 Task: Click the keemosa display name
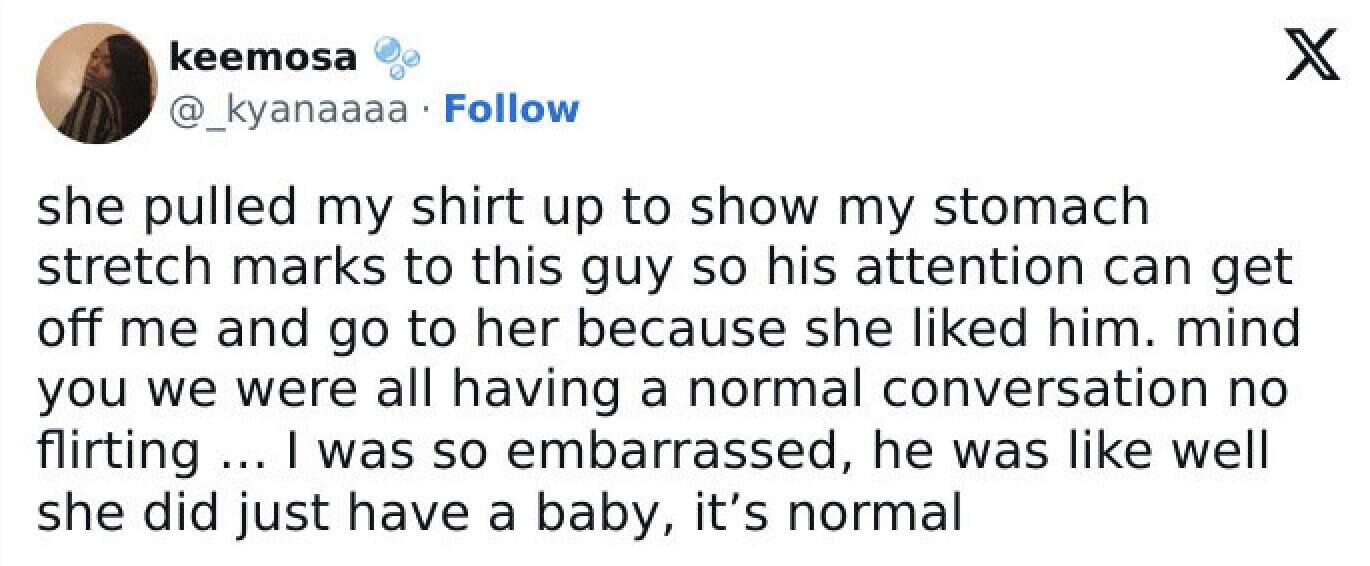263,58
